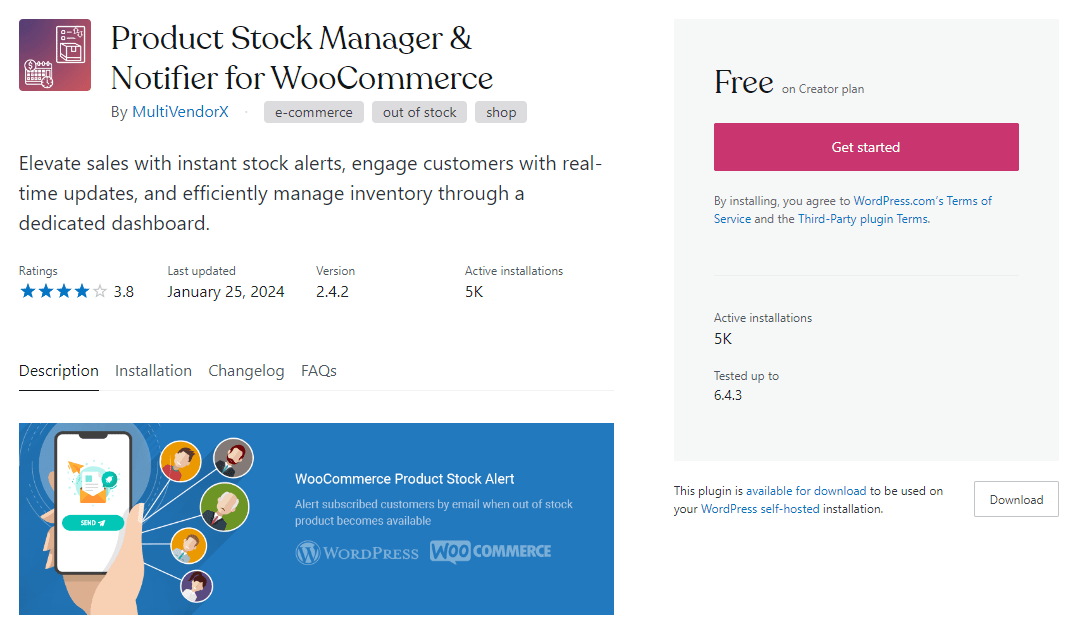Click the WooCommerce Product Stock Alert banner image
This screenshot has height=641, width=1080.
click(316, 518)
